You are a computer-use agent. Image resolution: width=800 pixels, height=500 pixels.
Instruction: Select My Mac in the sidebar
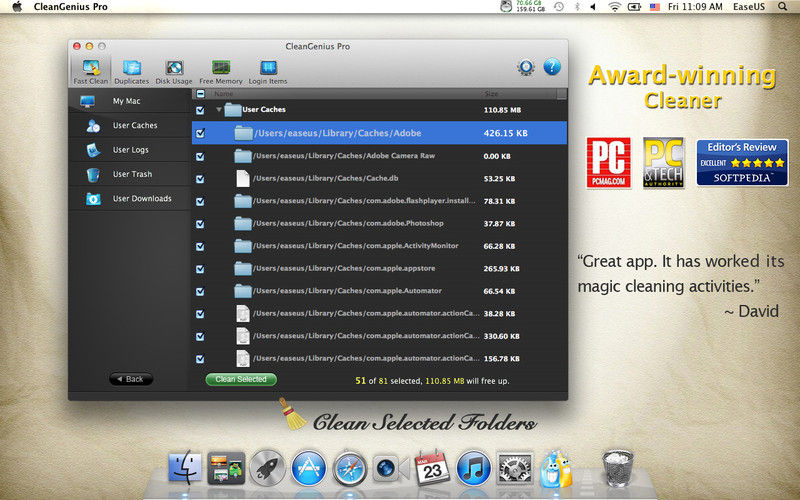(130, 101)
